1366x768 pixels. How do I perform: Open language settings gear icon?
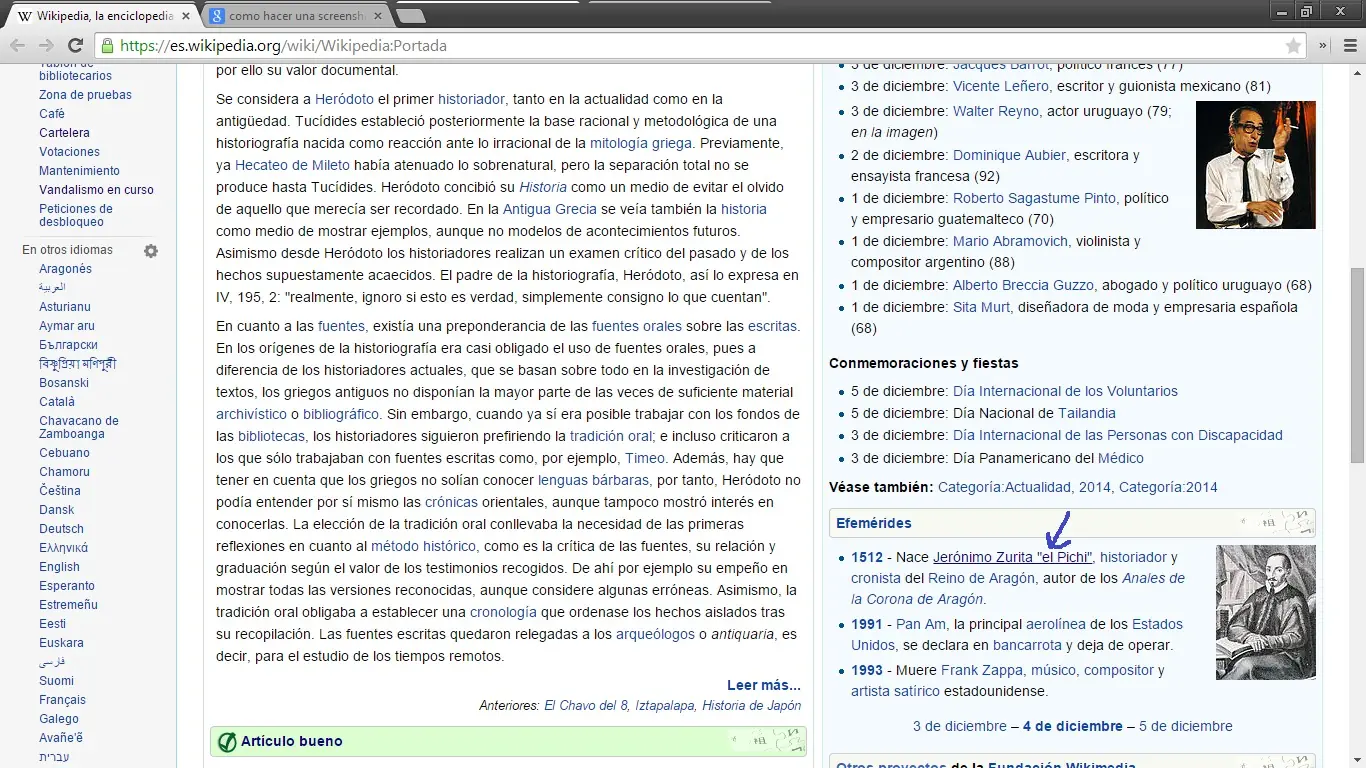151,251
